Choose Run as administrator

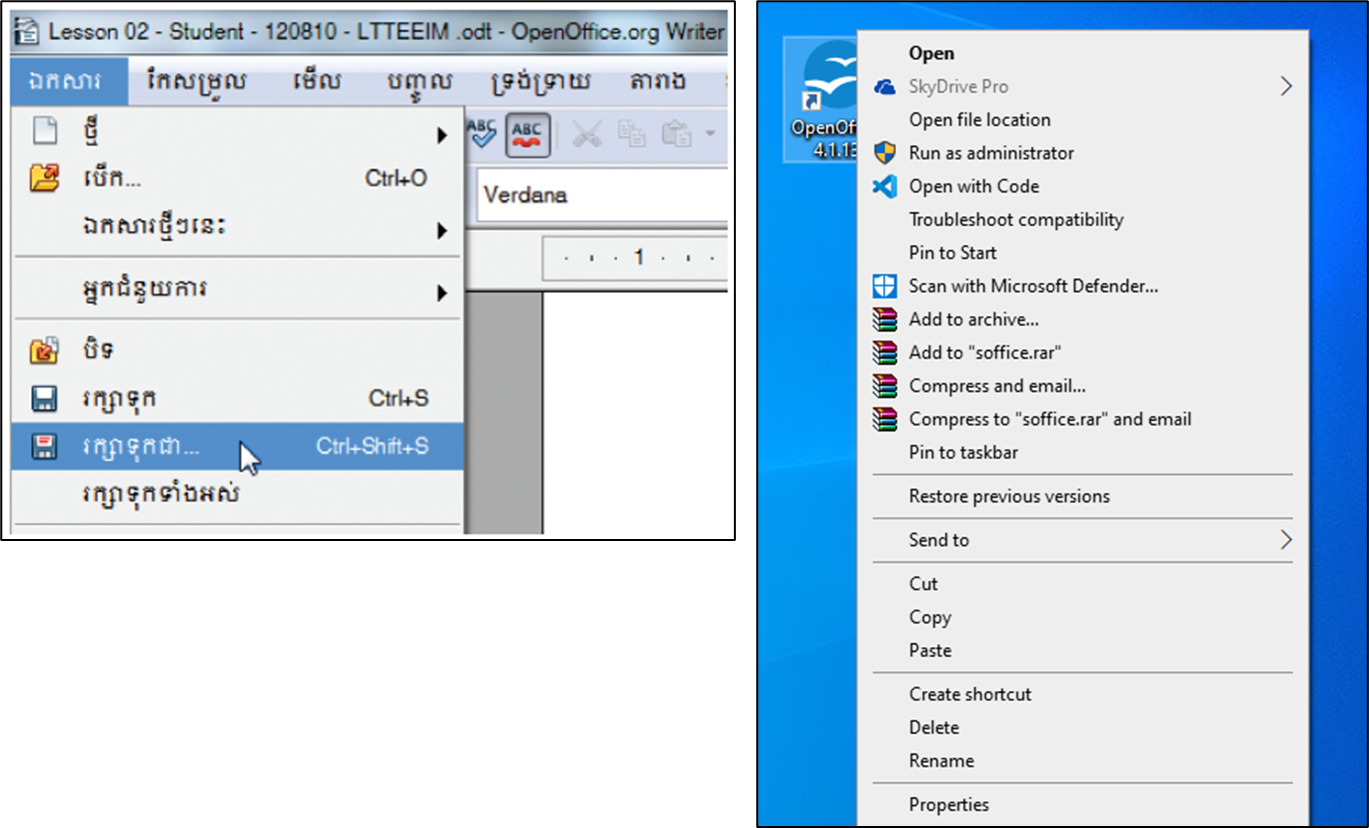(x=990, y=153)
